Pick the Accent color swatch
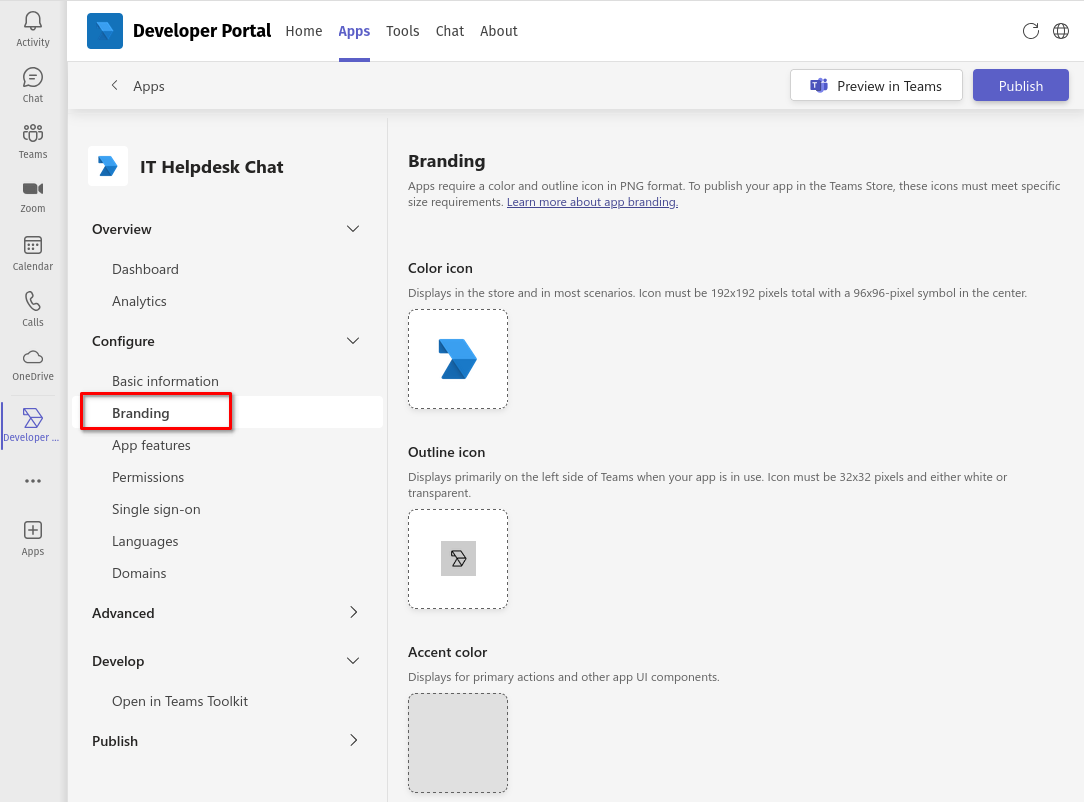This screenshot has width=1084, height=802. point(458,743)
